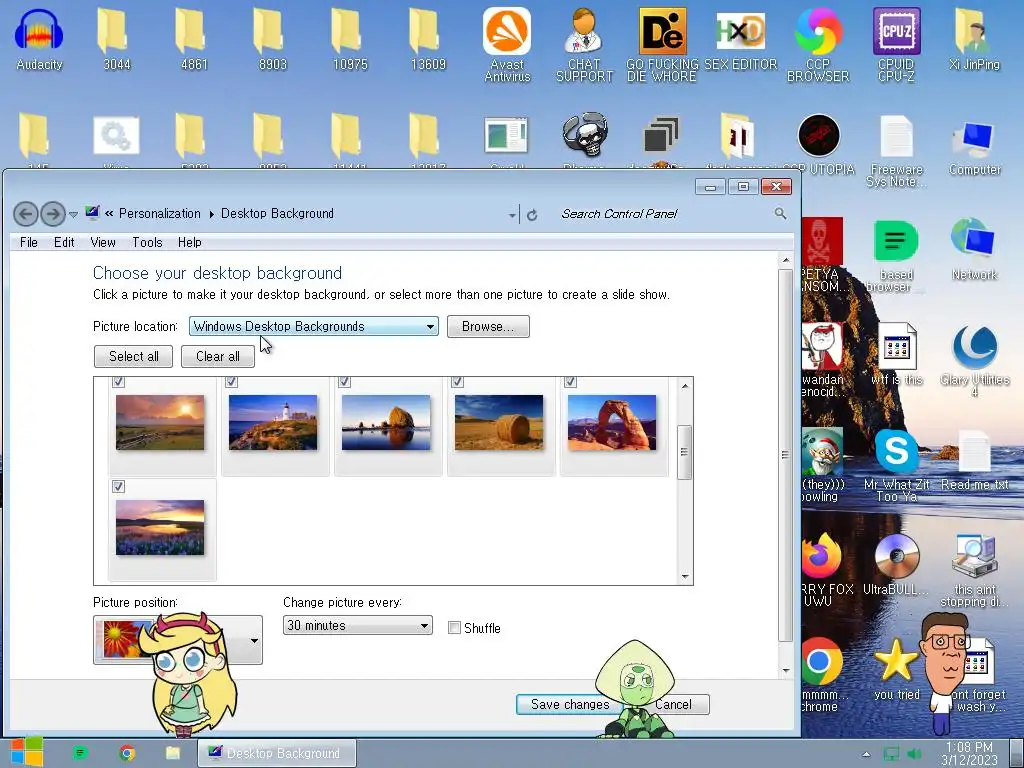
Task: Click the Select all button
Action: pyautogui.click(x=133, y=356)
